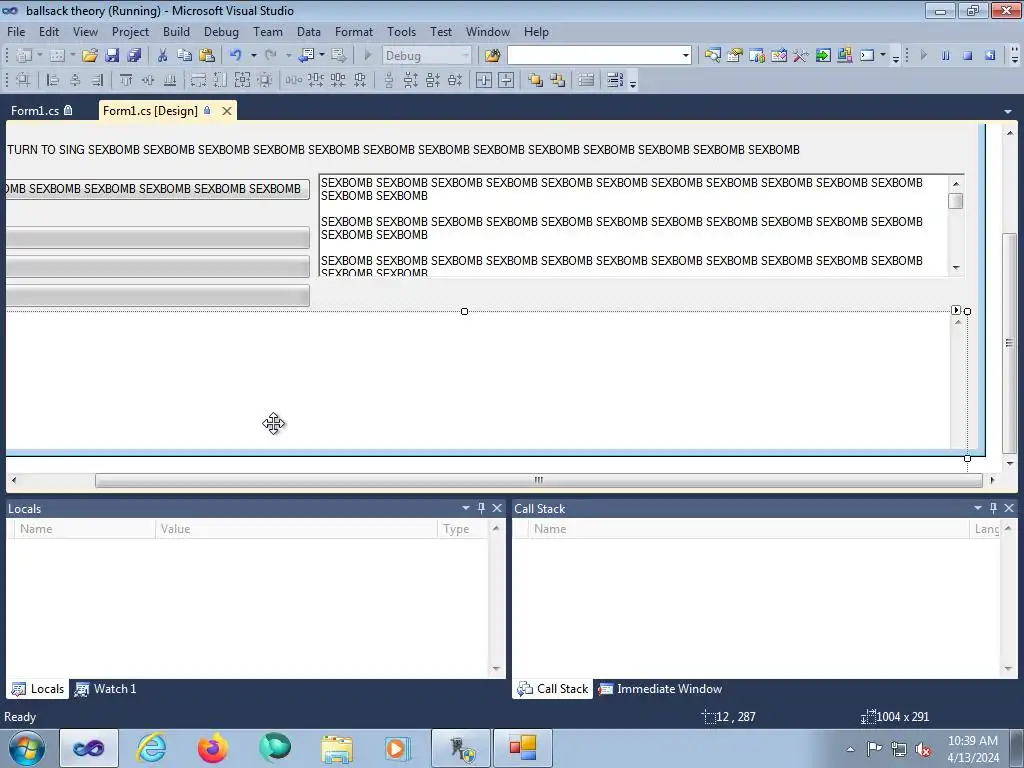Click the Make Same Size icon
The image size is (1024, 768).
pyautogui.click(x=242, y=80)
